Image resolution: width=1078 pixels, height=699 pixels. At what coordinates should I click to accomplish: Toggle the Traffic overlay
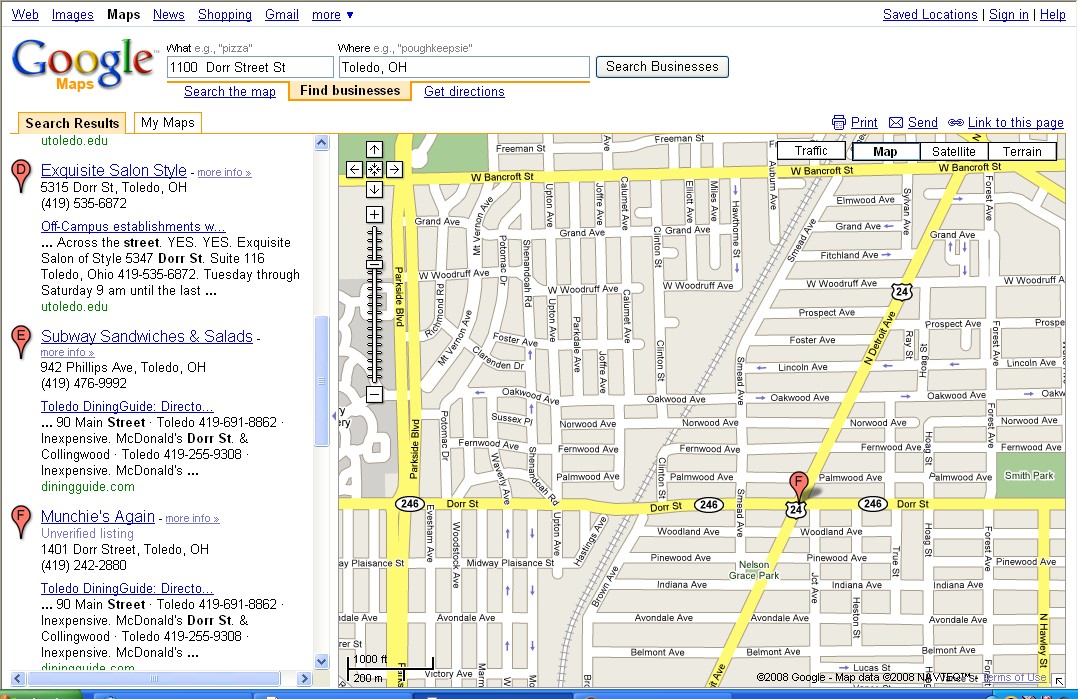point(810,151)
